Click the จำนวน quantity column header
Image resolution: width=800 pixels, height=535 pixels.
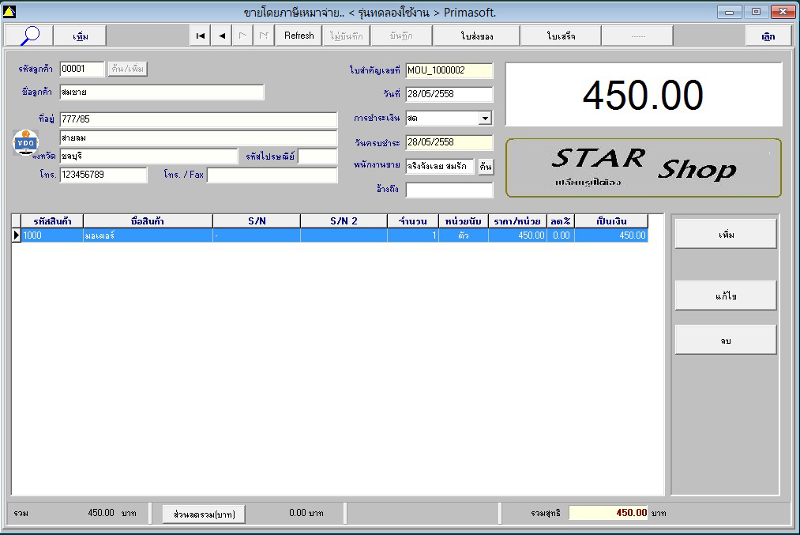point(413,221)
